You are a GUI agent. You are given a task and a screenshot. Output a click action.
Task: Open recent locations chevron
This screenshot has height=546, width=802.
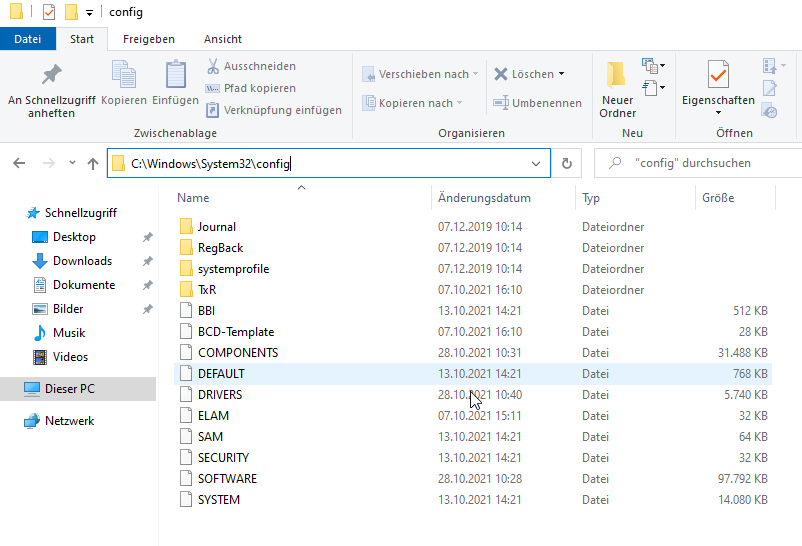click(x=72, y=163)
